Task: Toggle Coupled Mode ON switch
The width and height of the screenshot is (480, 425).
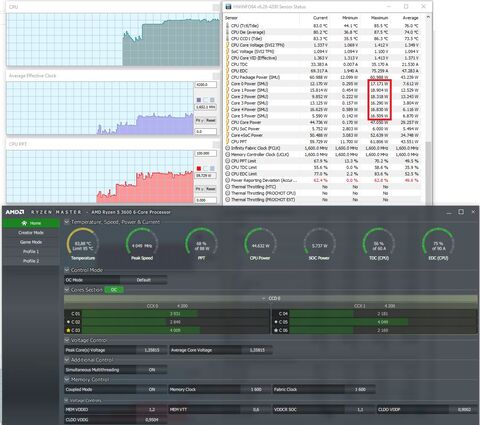Action: (x=152, y=389)
